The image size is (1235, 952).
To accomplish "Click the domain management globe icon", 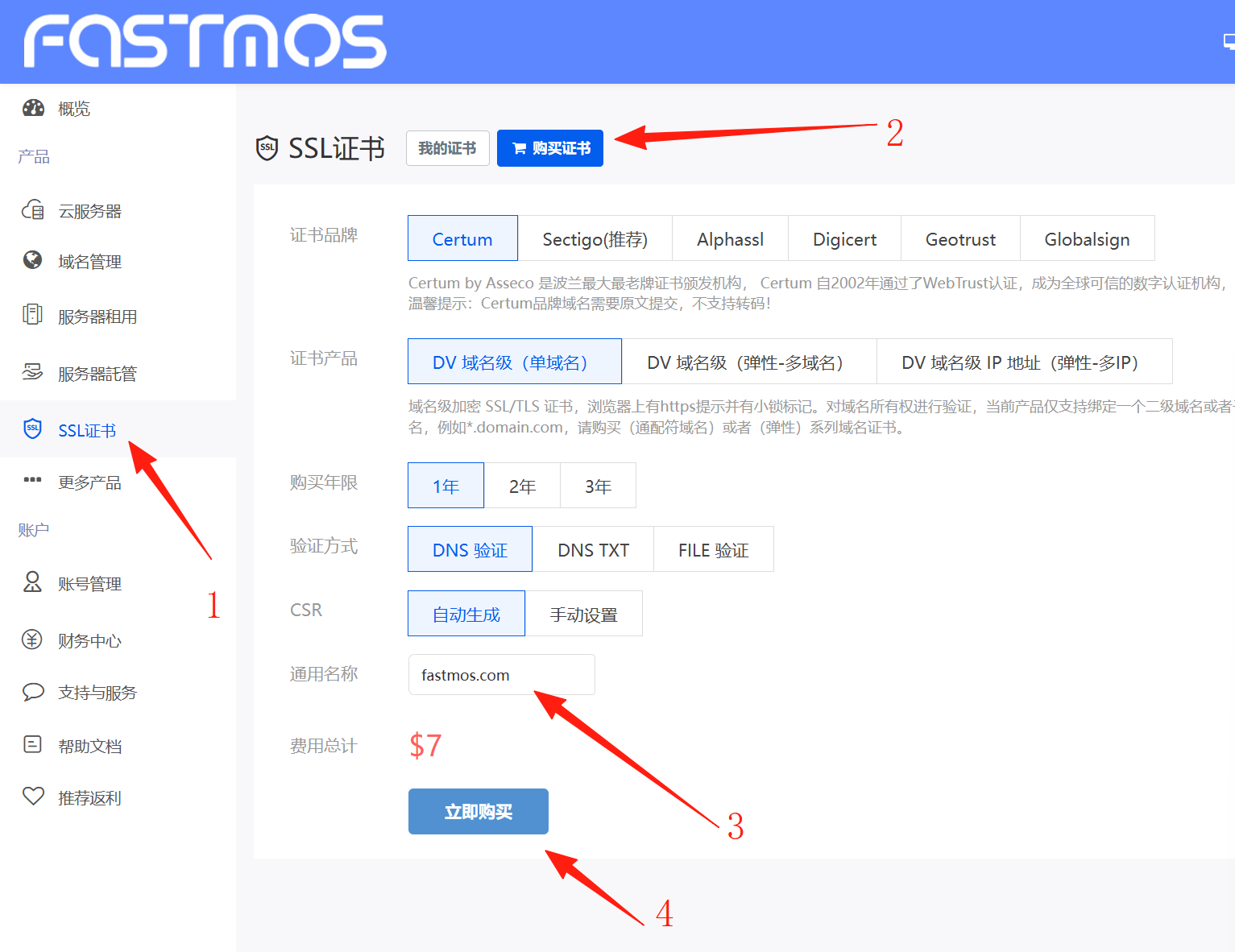I will (x=33, y=260).
